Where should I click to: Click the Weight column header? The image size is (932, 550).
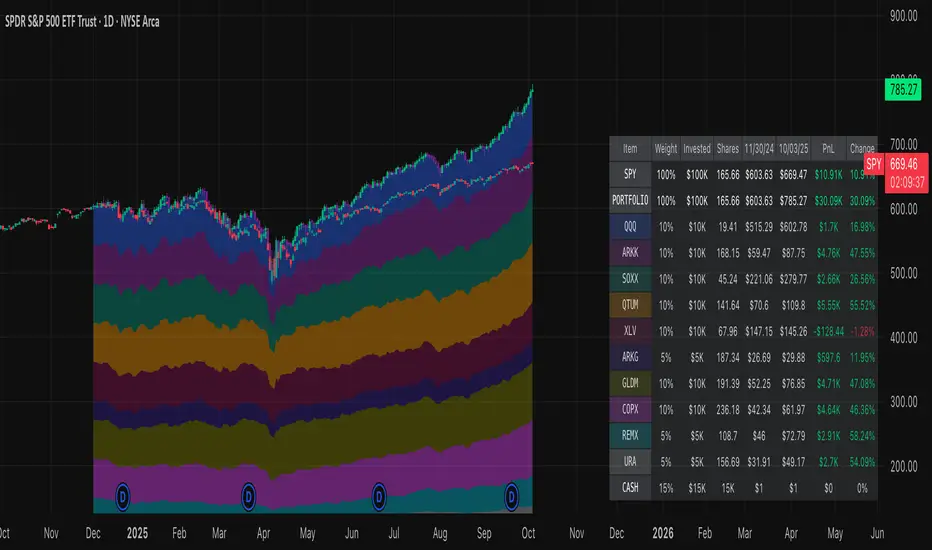coord(665,148)
